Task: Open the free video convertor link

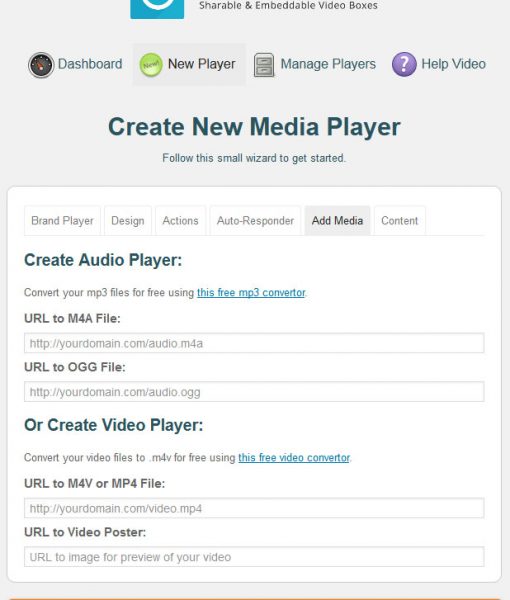Action: point(294,458)
